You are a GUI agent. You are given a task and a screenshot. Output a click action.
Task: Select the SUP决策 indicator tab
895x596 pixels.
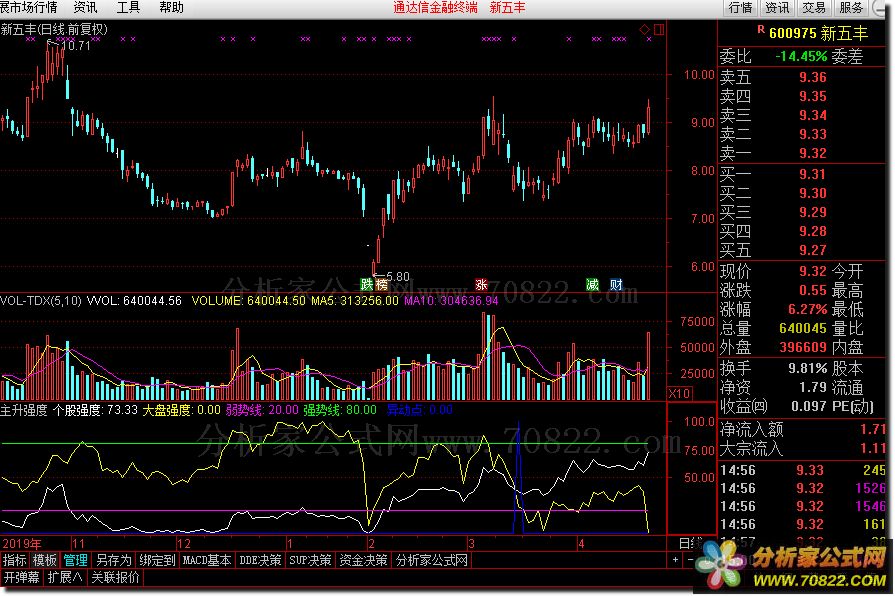(x=310, y=560)
